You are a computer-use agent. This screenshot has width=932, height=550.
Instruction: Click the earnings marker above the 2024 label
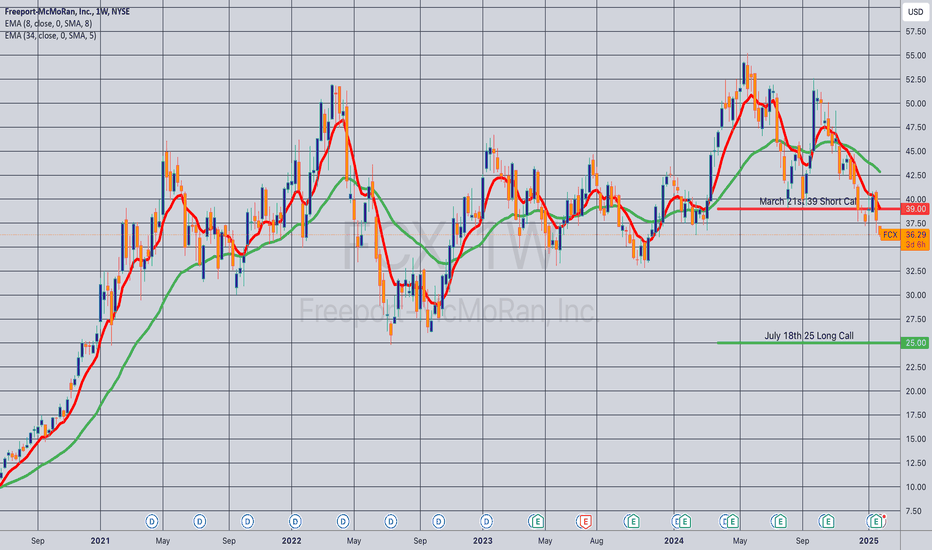click(684, 521)
